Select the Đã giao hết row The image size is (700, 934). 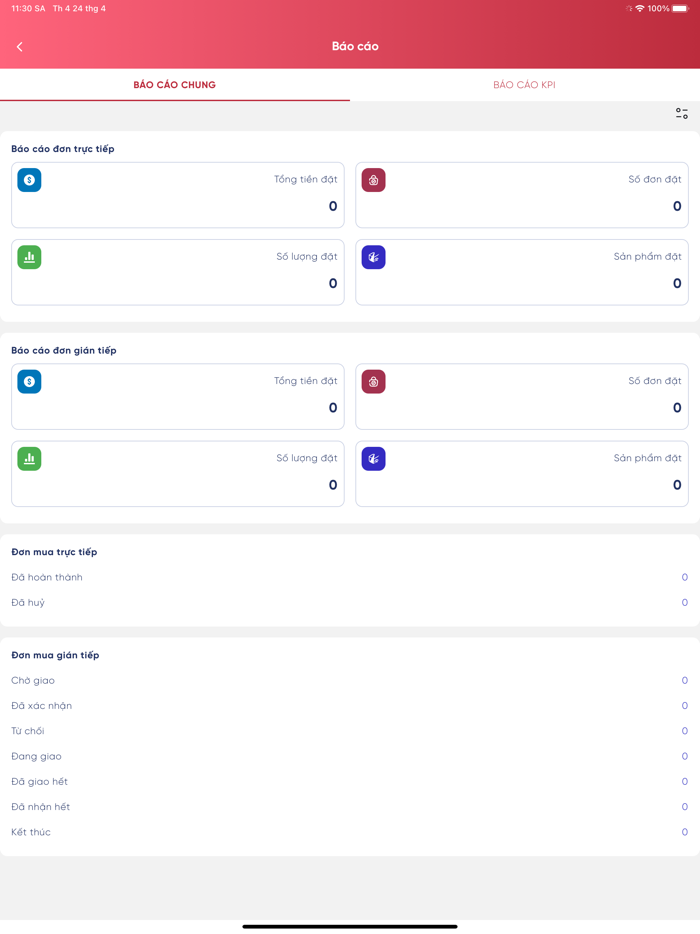pyautogui.click(x=350, y=782)
